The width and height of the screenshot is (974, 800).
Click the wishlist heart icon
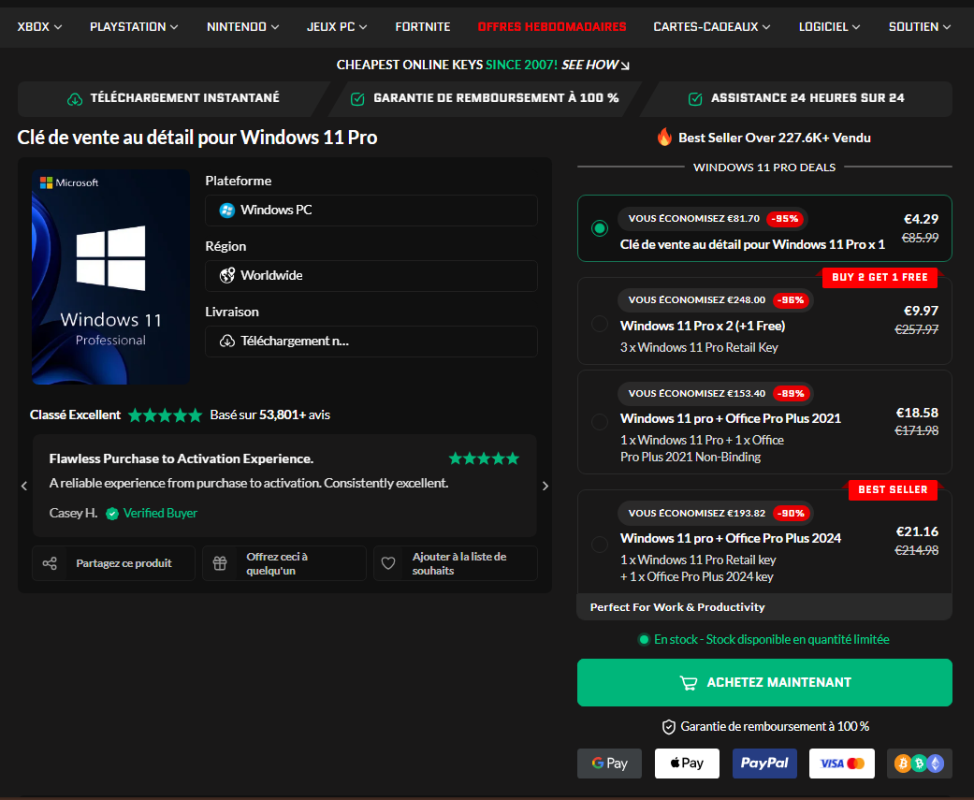388,563
